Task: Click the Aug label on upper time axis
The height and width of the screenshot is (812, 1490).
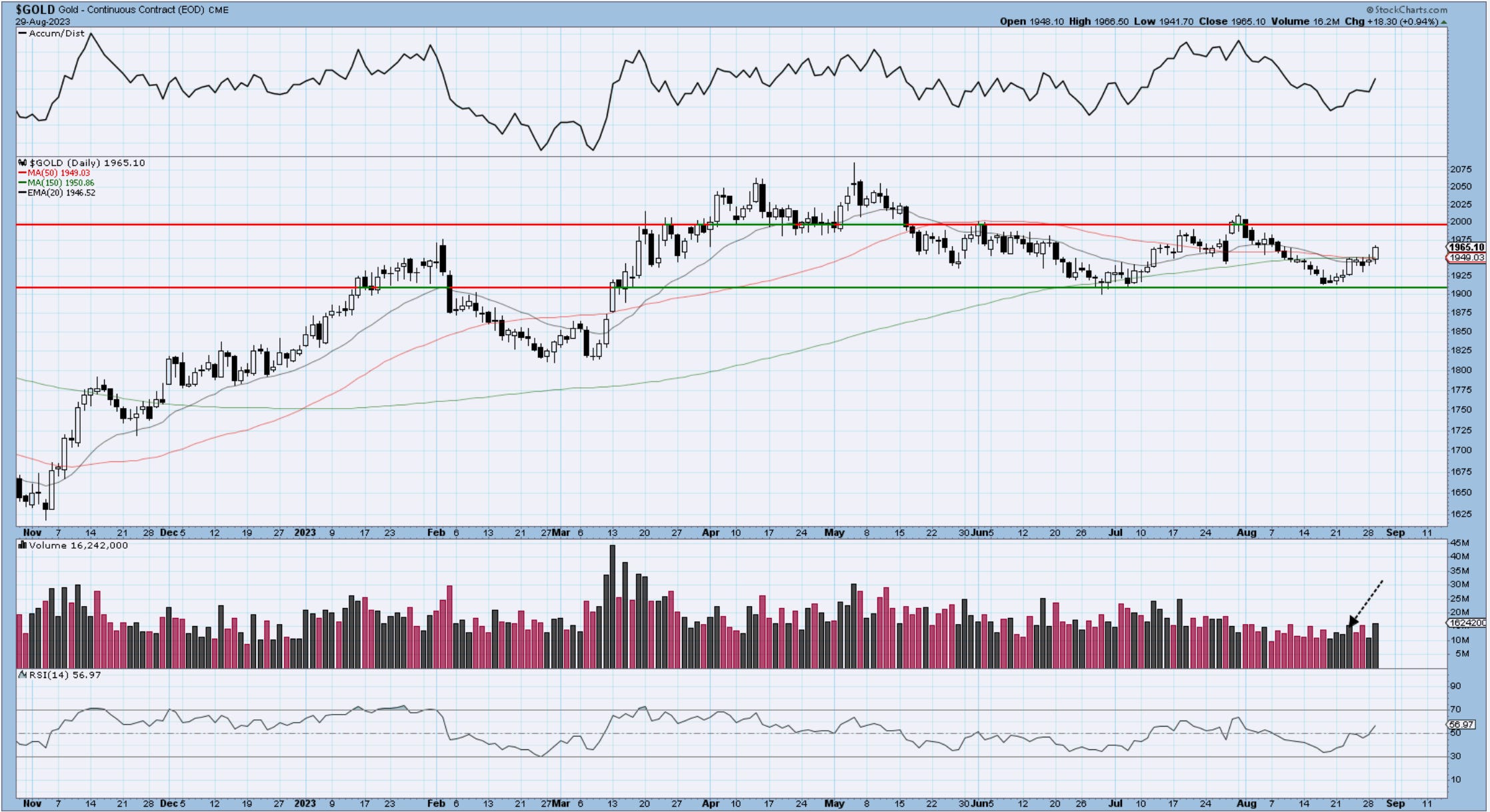Action: tap(1245, 533)
